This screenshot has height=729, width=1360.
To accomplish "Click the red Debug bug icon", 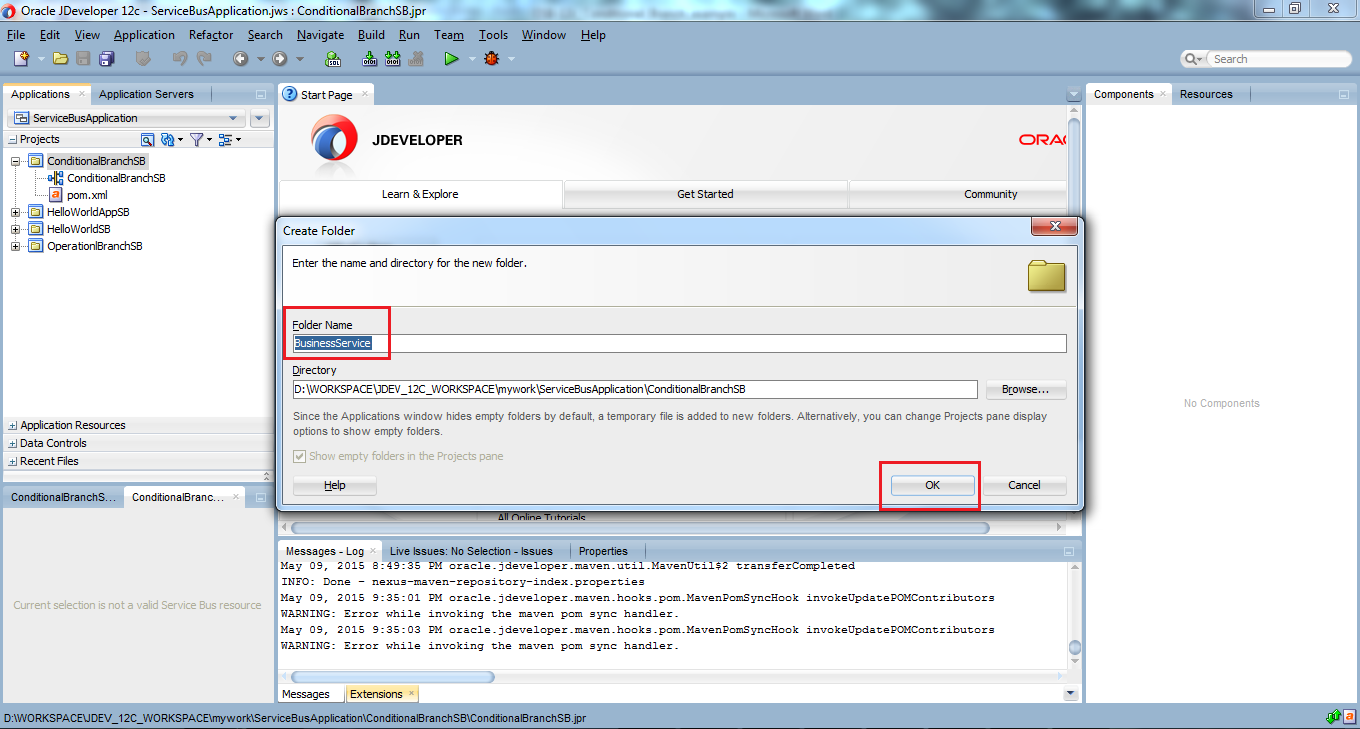I will click(x=491, y=59).
